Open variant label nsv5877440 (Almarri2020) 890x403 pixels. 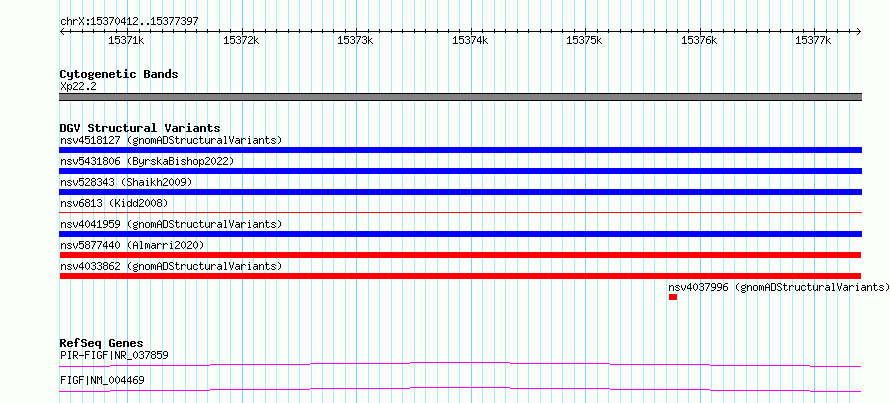click(132, 245)
